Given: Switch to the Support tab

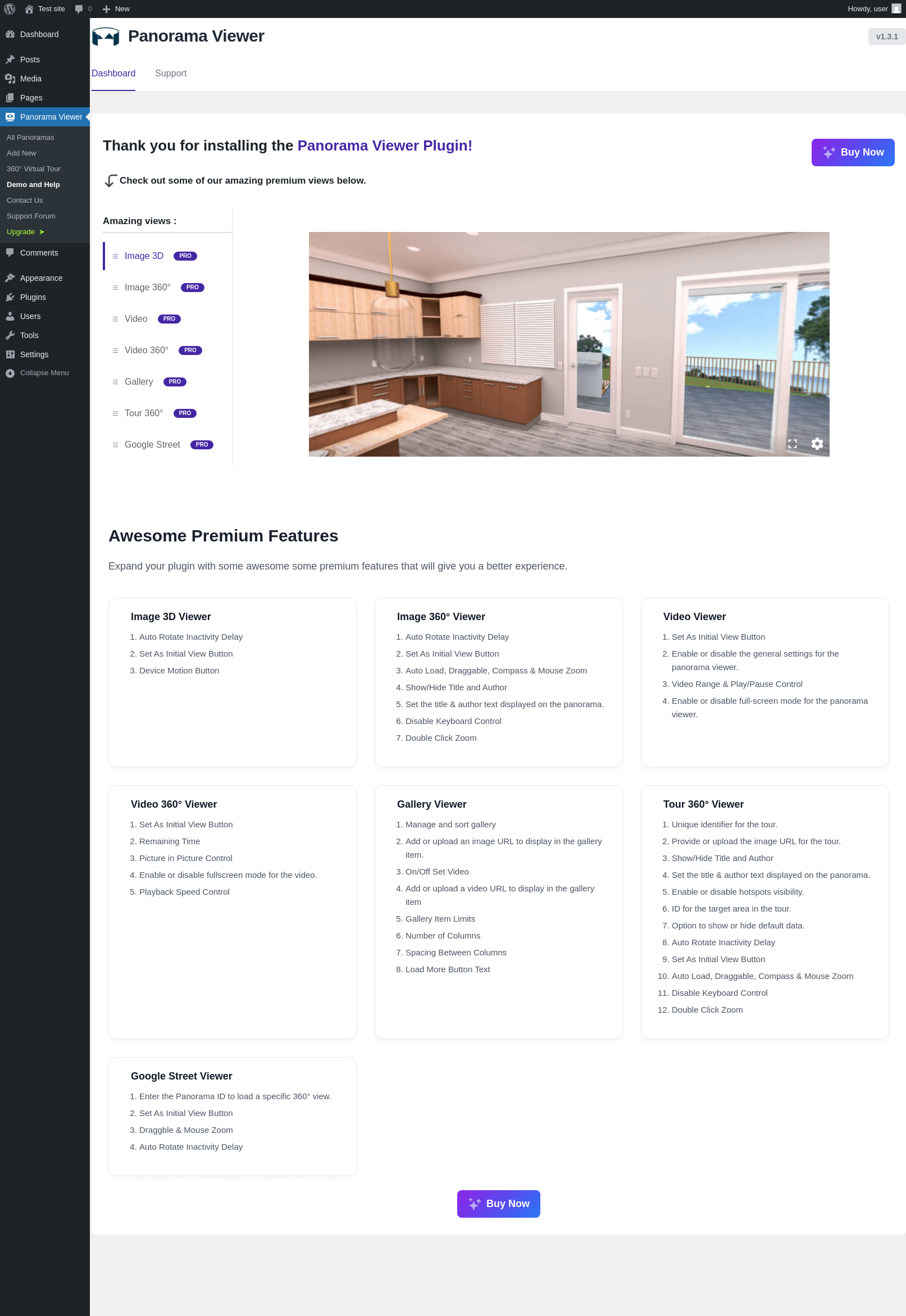Looking at the screenshot, I should (171, 73).
